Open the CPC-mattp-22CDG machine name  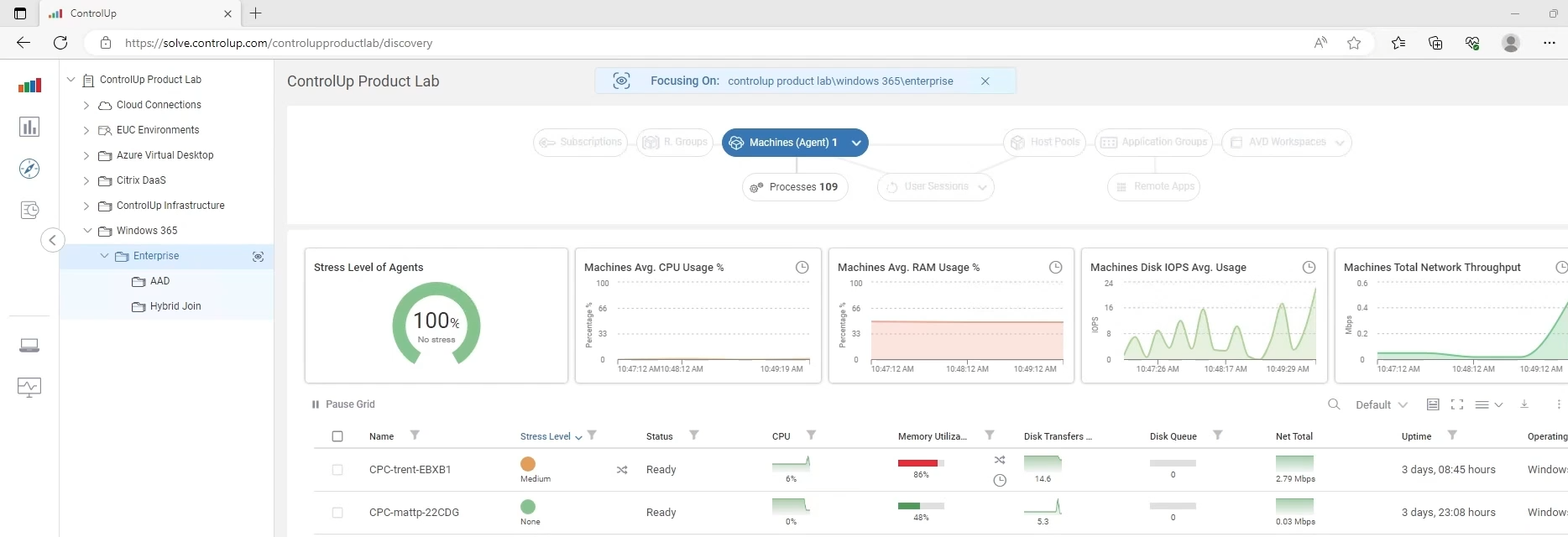point(414,513)
